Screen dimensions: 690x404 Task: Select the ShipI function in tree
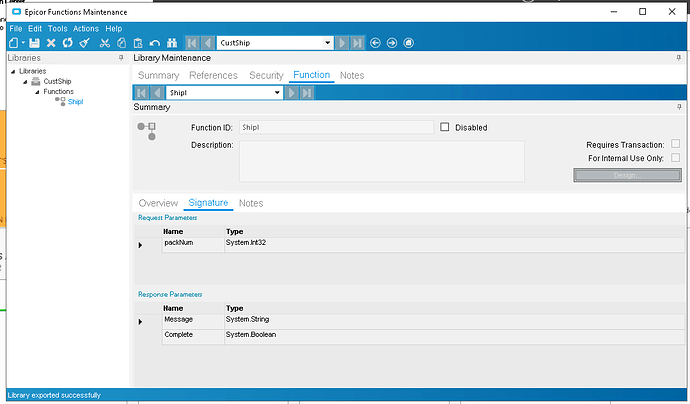pos(75,102)
